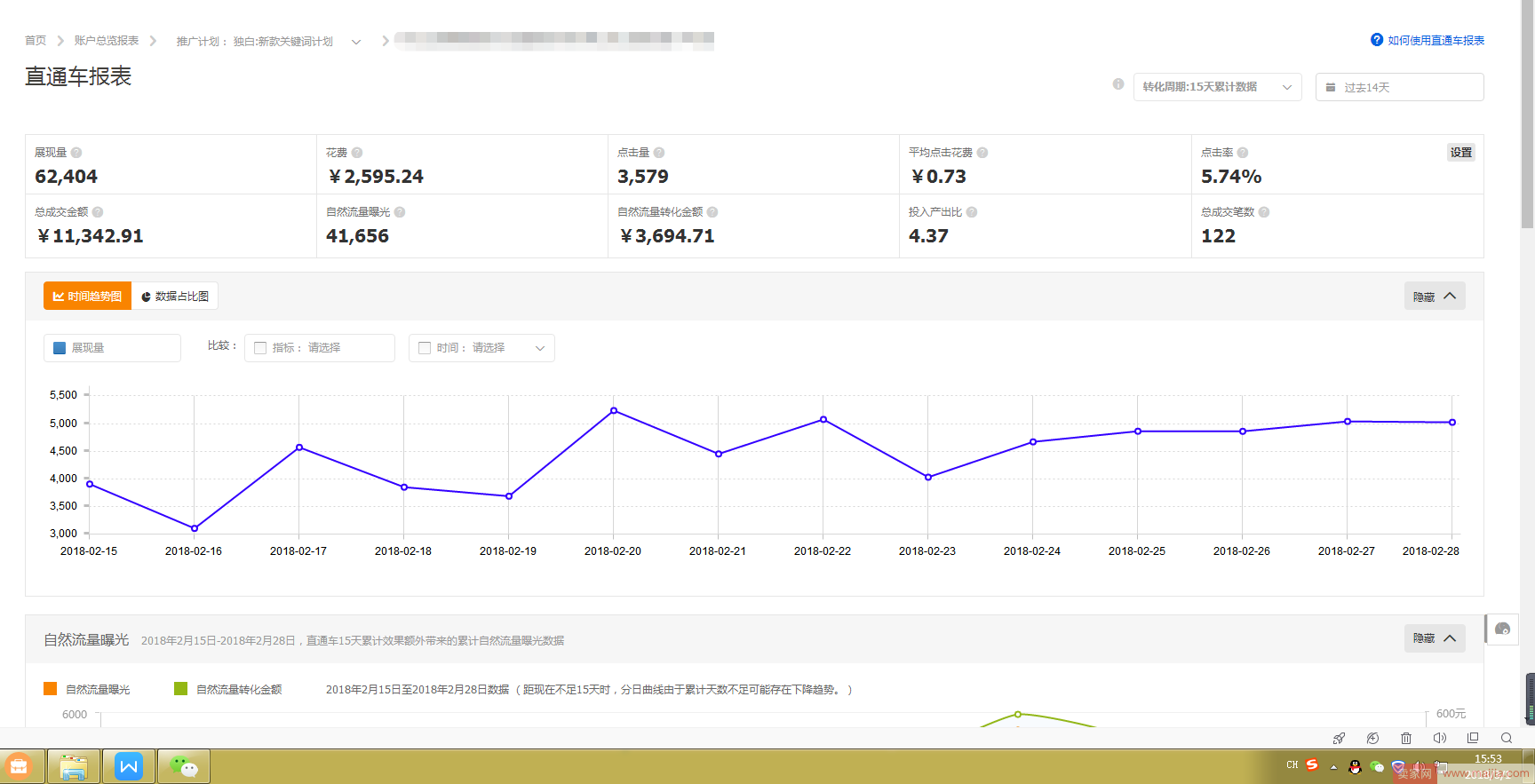Click the help icon next to 花费

coord(357,153)
